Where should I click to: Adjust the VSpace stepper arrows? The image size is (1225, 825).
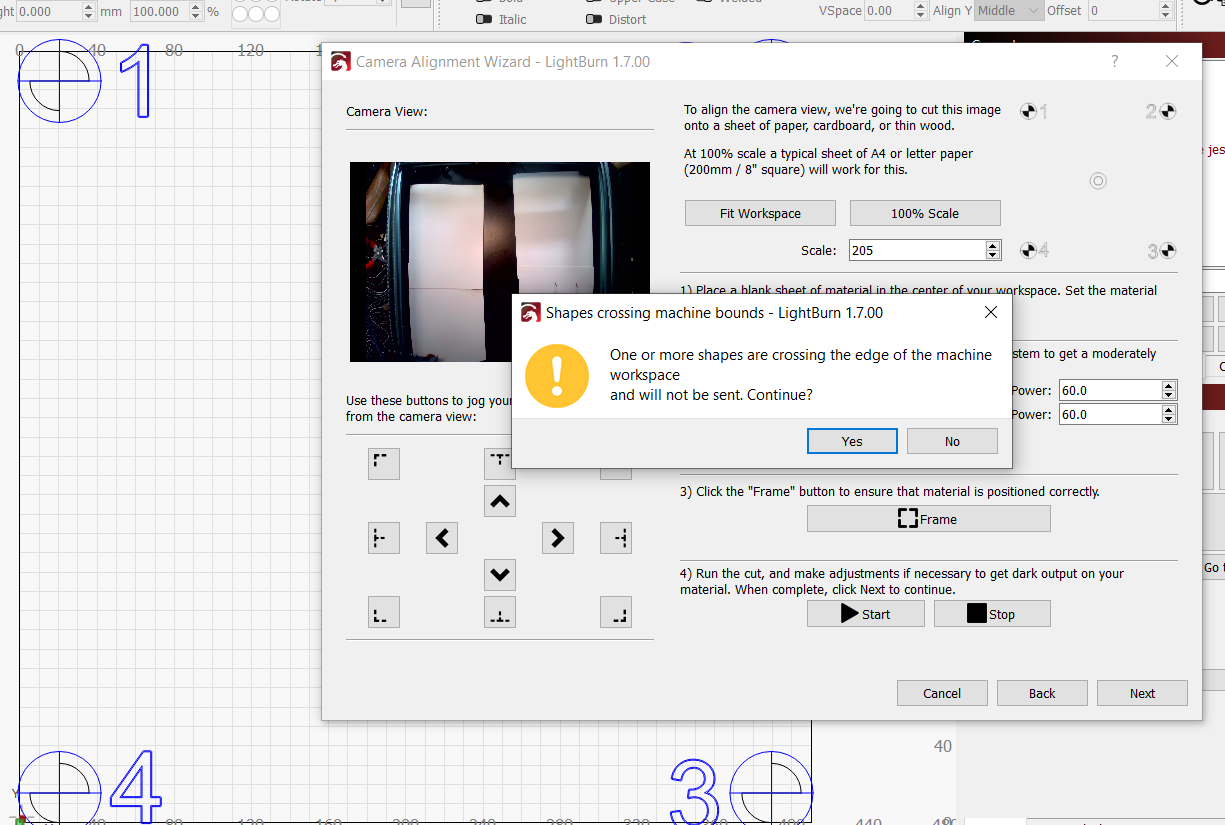tap(920, 10)
